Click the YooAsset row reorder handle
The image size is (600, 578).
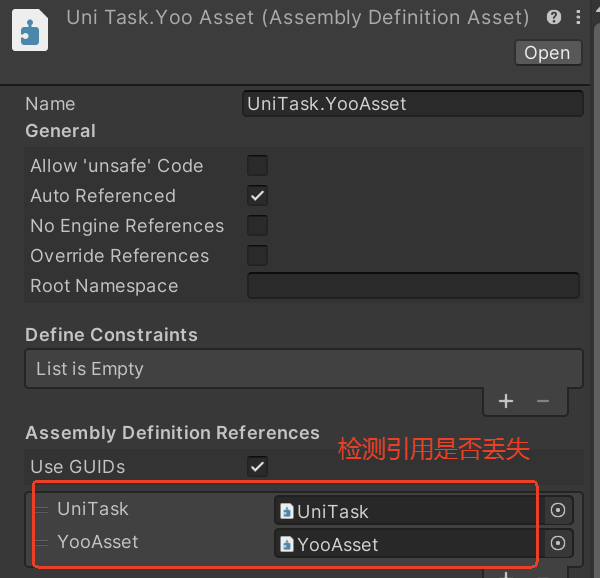[41, 544]
